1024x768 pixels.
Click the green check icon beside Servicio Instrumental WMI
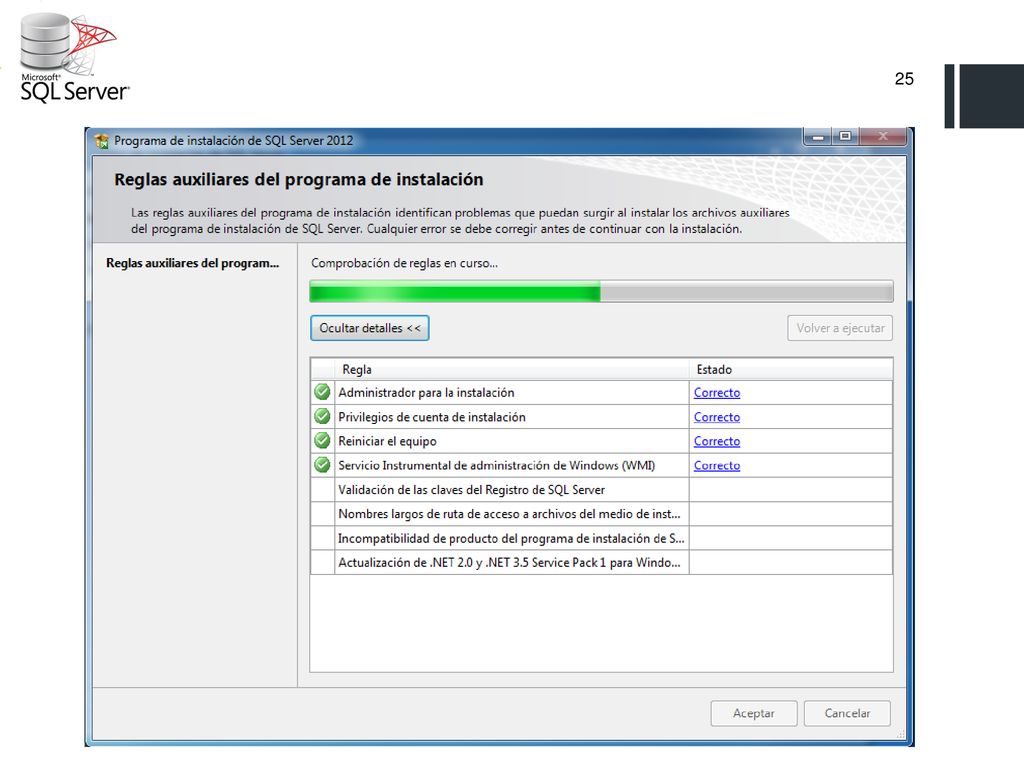[x=322, y=464]
